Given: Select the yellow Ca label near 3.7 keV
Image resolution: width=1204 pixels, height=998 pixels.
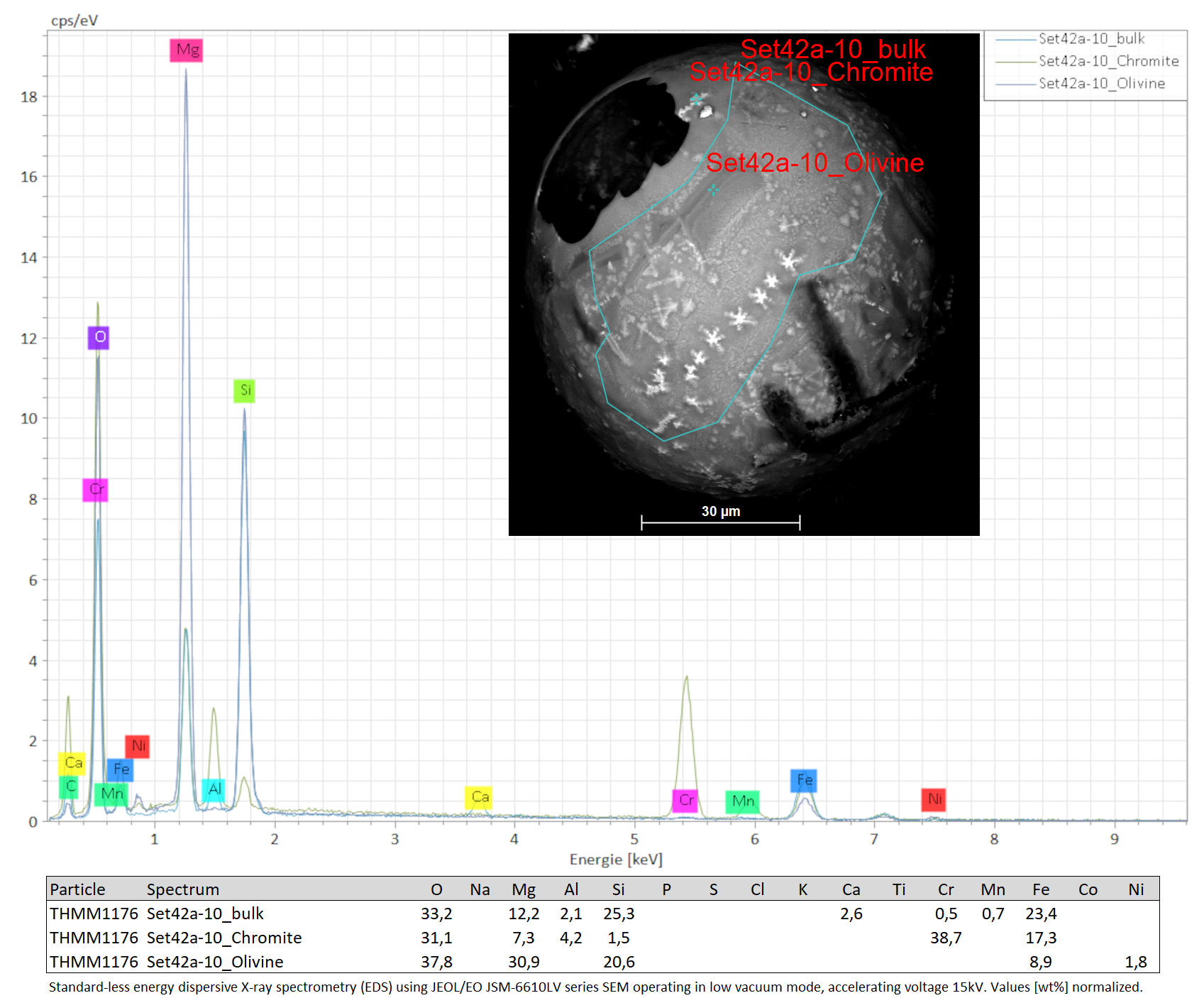Looking at the screenshot, I should tap(479, 797).
